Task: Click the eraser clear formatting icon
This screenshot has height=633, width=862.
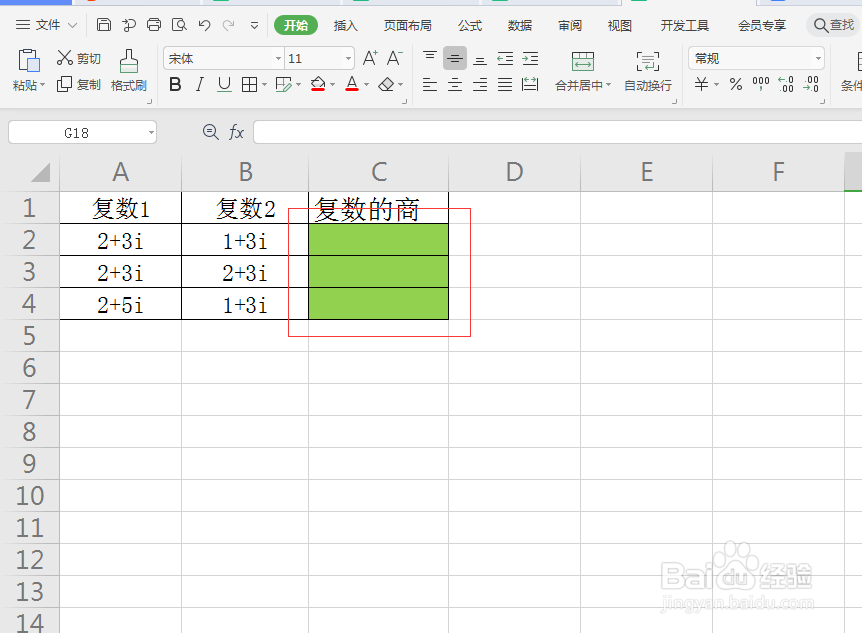Action: (386, 85)
